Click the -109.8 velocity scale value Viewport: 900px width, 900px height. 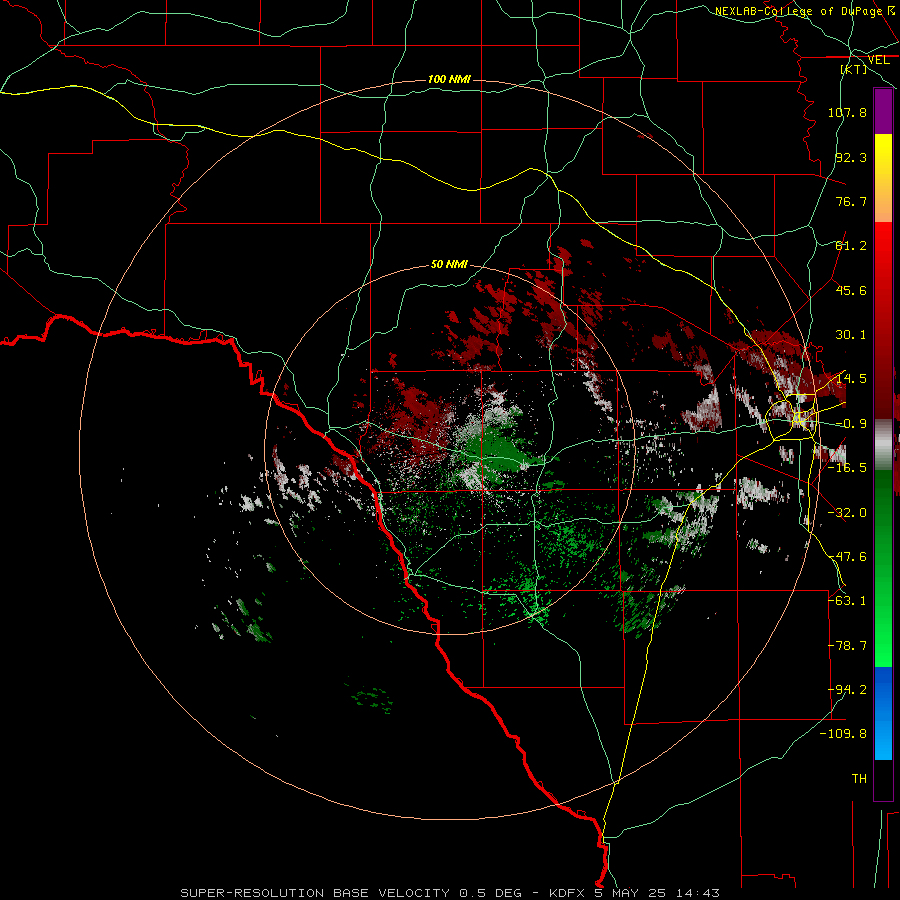[844, 734]
